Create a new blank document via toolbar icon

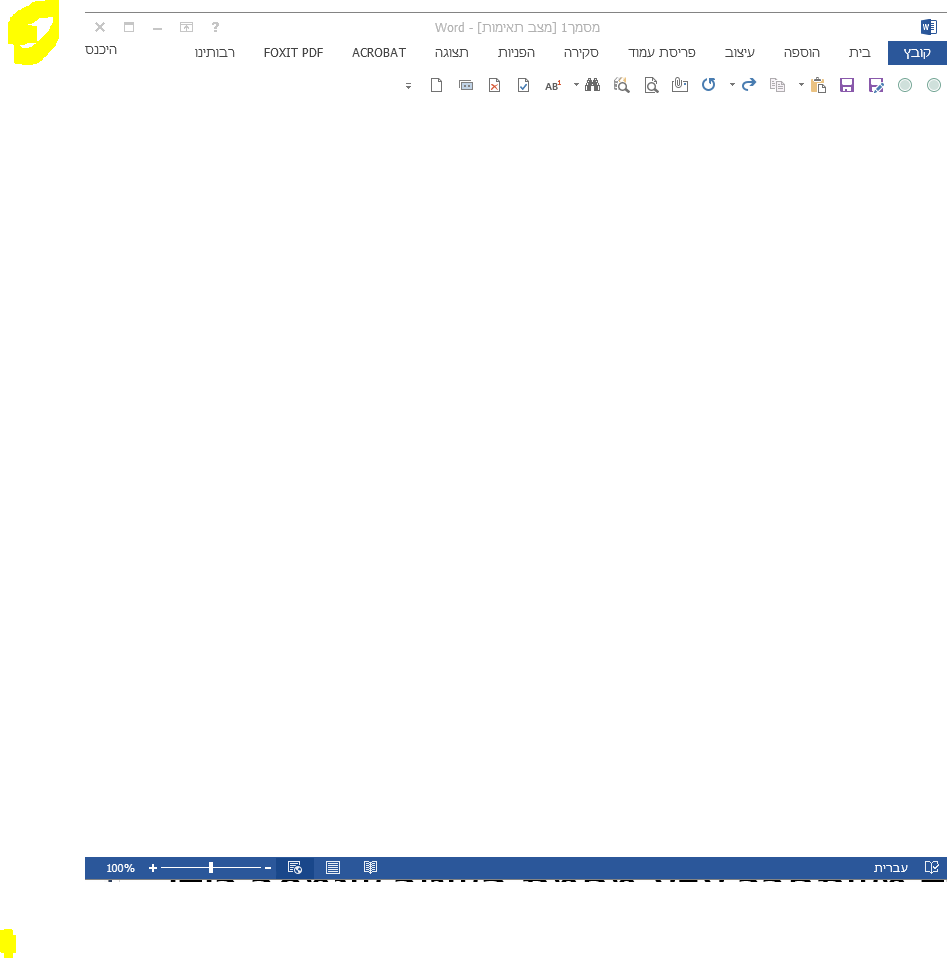pos(437,85)
